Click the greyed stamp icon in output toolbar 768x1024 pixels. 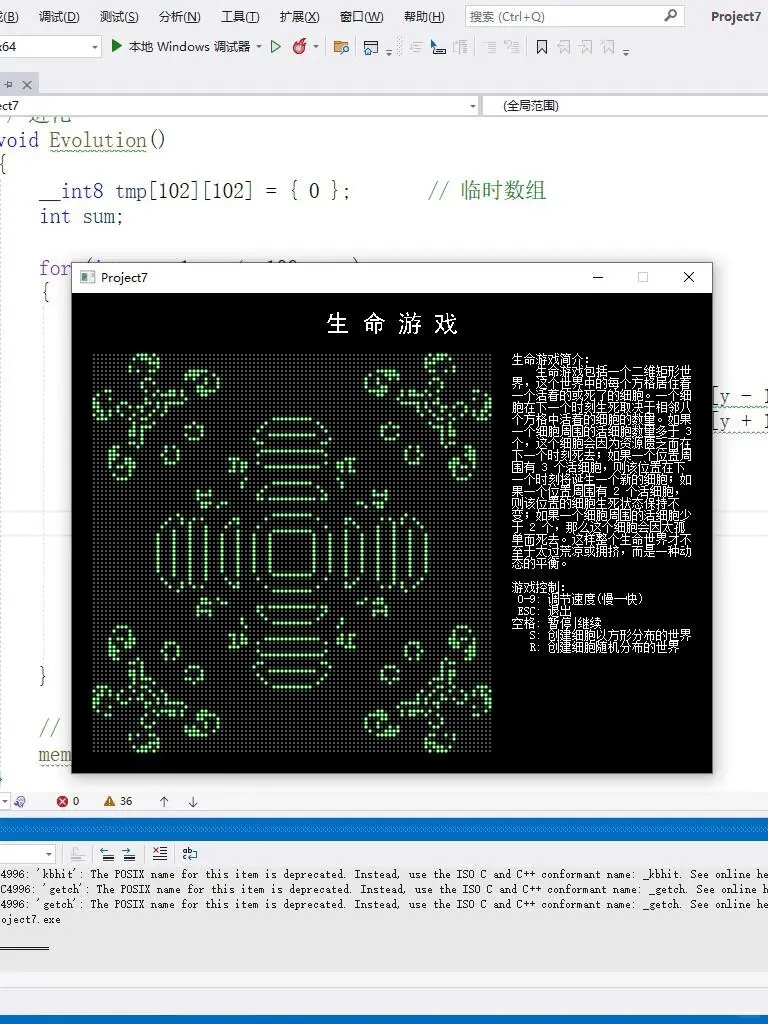point(76,854)
